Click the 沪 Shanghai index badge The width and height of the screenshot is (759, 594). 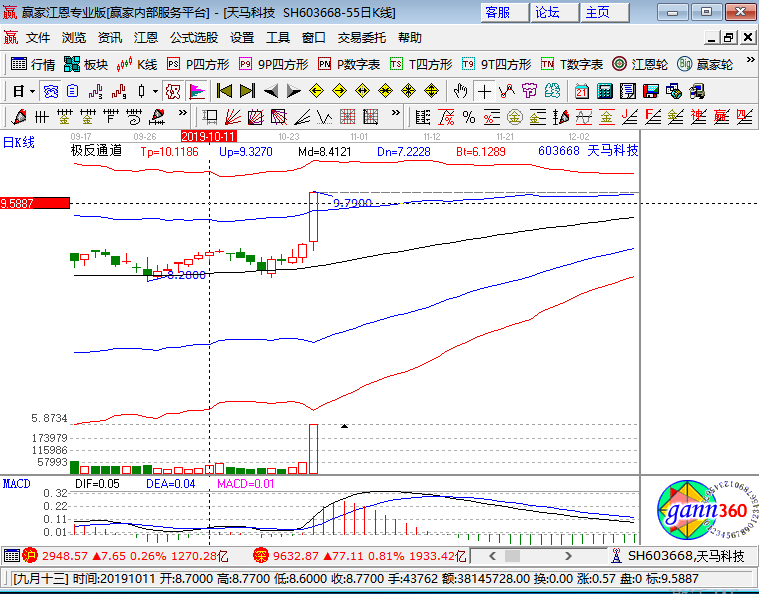pyautogui.click(x=30, y=555)
